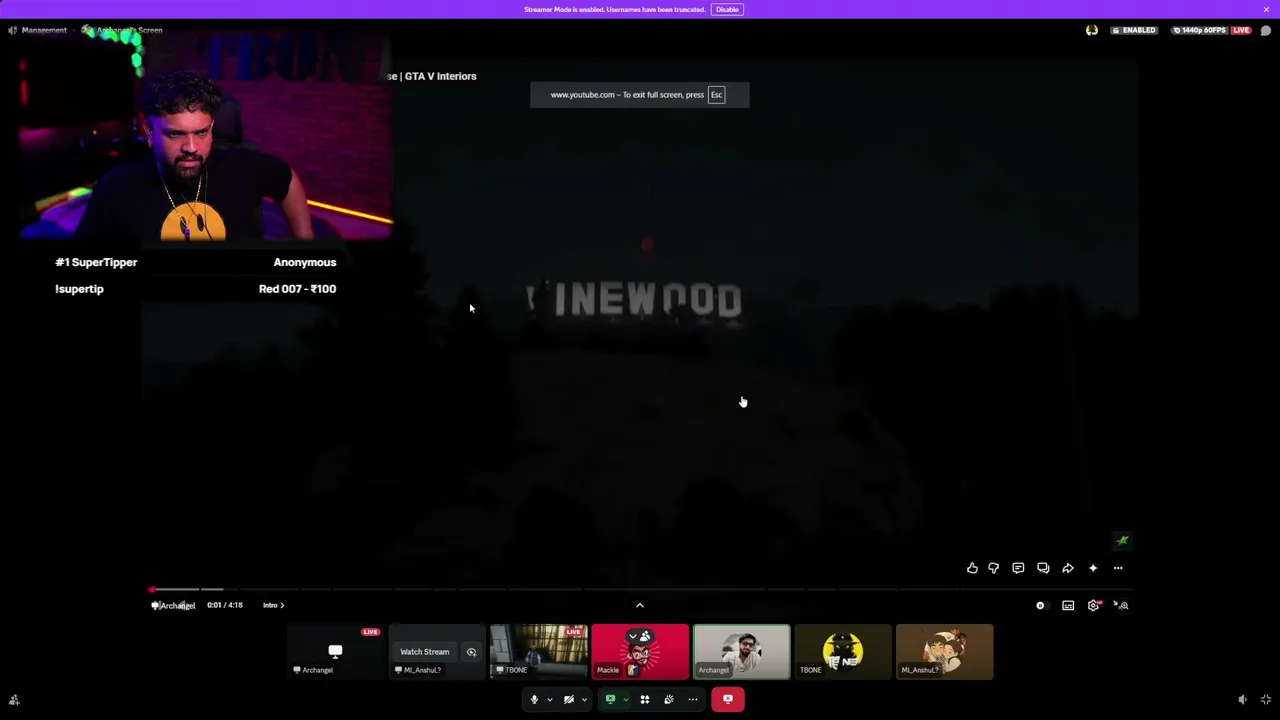Open the soundboard icon in call controls

tap(669, 699)
